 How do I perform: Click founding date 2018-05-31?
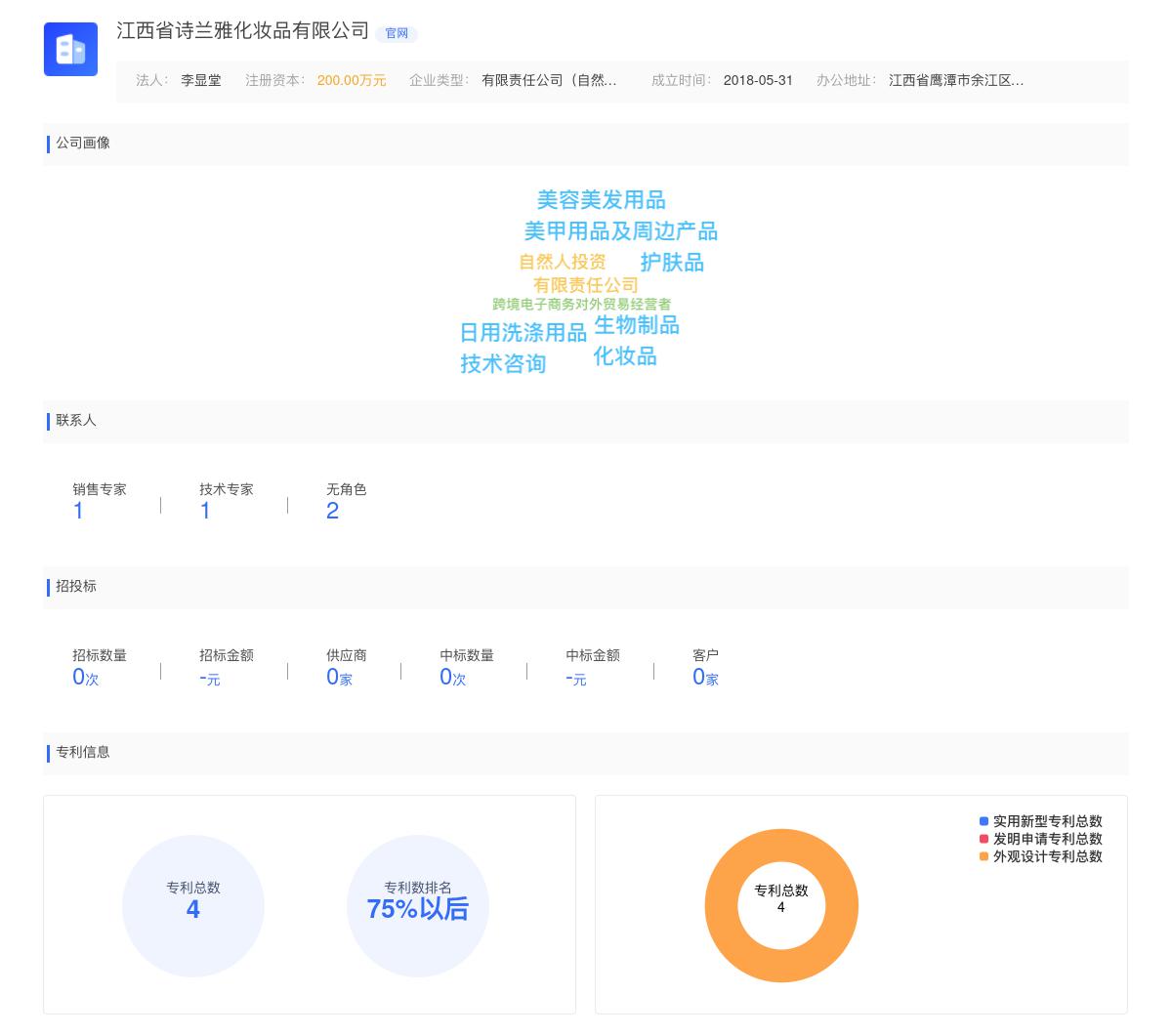[x=758, y=80]
